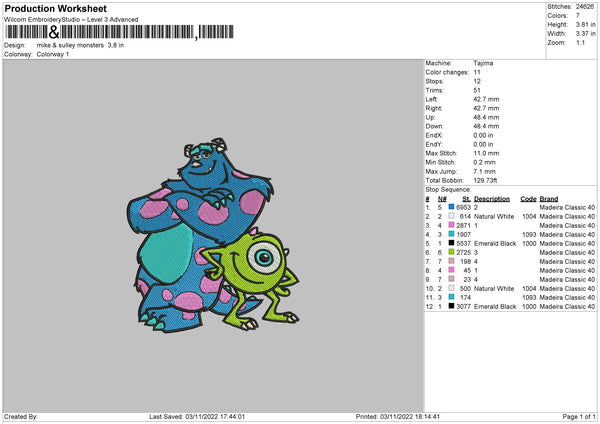Click the Min Stitch value '0.2 mm'
Screen dimensions: 600x424
click(x=484, y=162)
